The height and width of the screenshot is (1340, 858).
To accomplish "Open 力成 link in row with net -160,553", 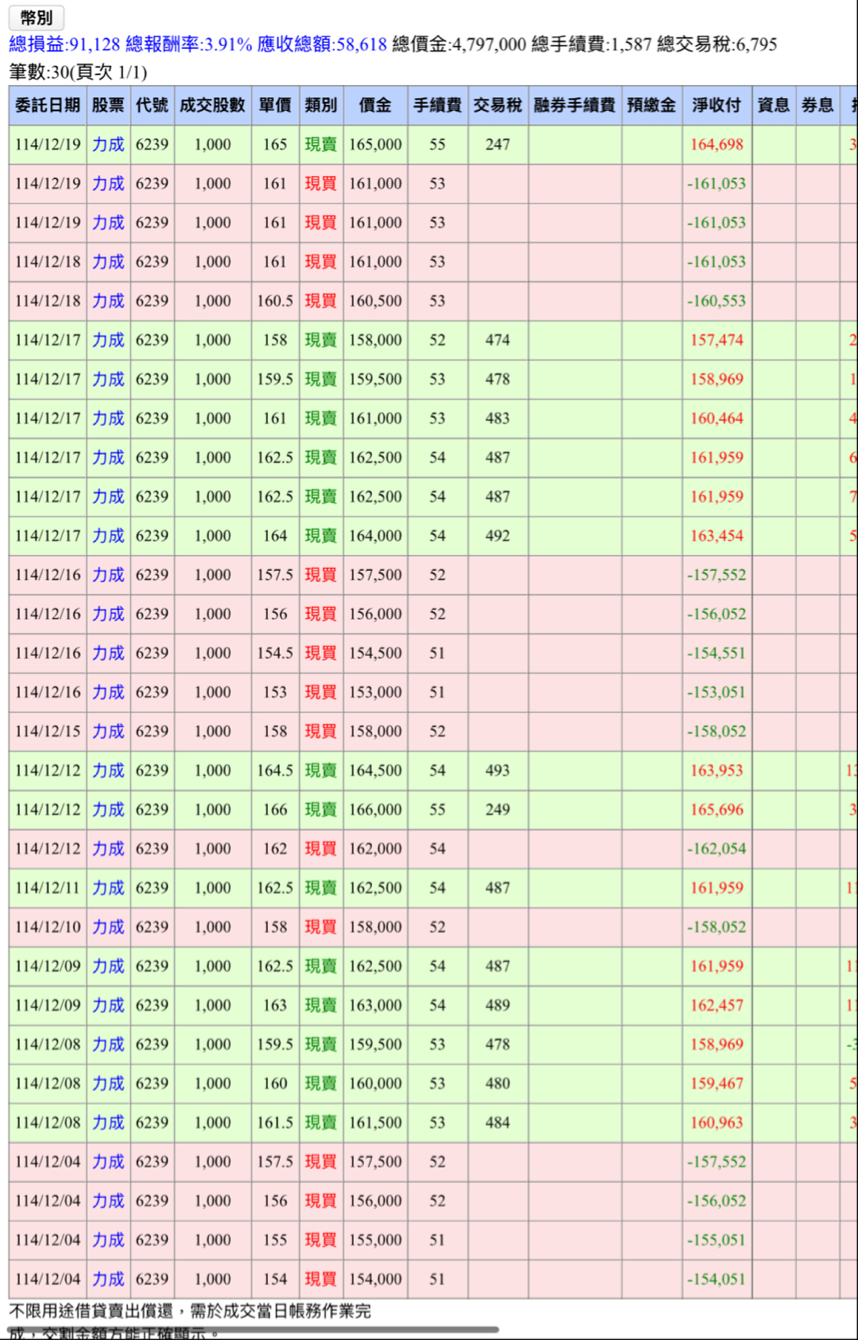I will pos(108,301).
